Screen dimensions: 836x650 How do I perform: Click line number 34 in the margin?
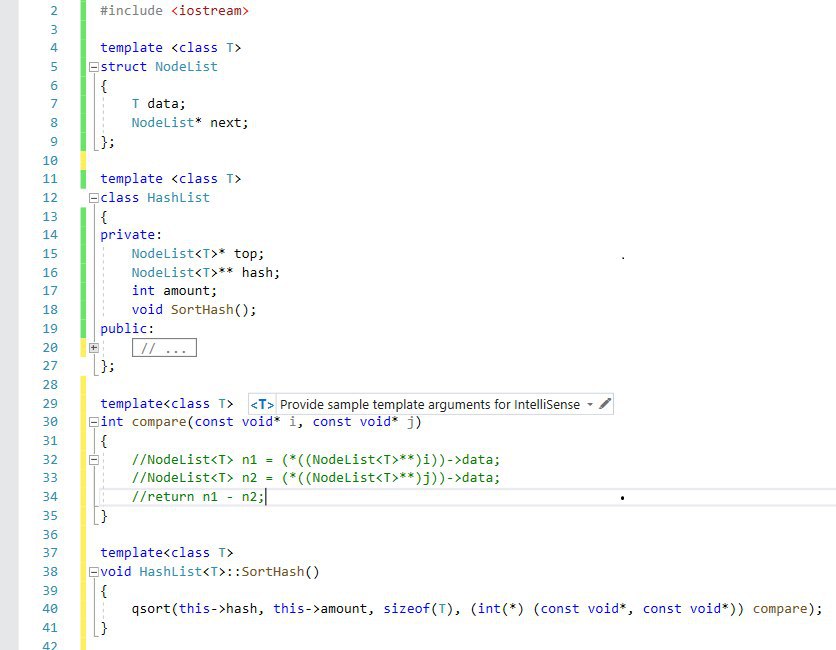click(x=50, y=497)
